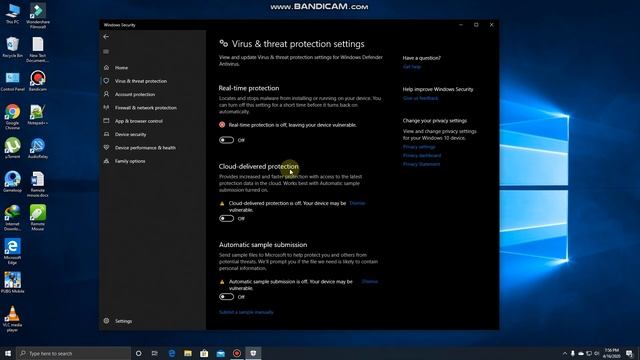Minimize the Windows Security window
The width and height of the screenshot is (640, 360).
click(461, 25)
